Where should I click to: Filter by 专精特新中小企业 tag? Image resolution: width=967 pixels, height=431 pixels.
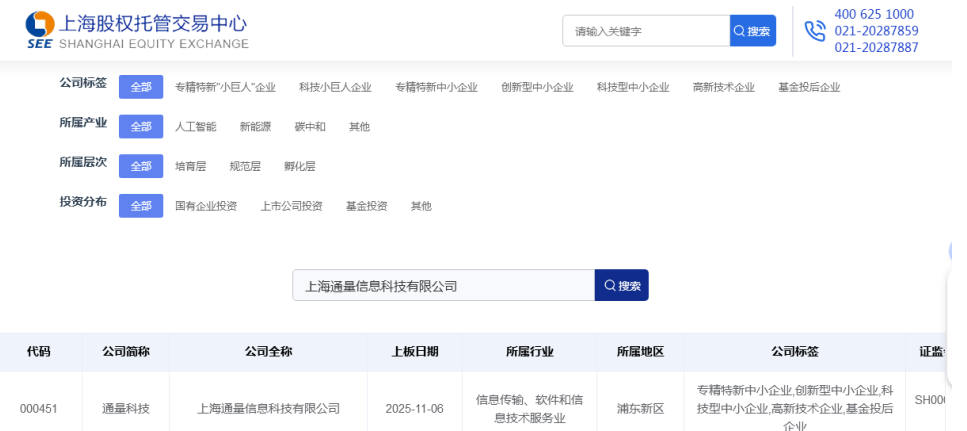tap(436, 87)
